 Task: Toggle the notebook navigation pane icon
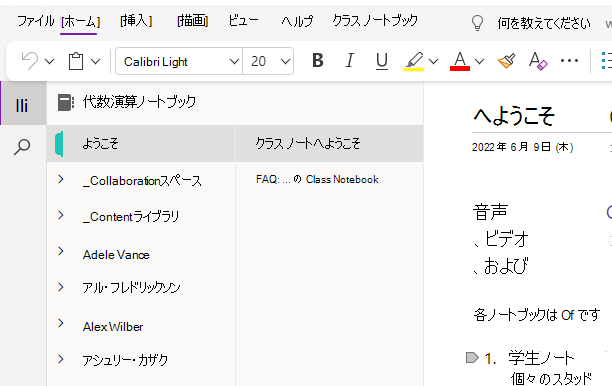(x=22, y=105)
